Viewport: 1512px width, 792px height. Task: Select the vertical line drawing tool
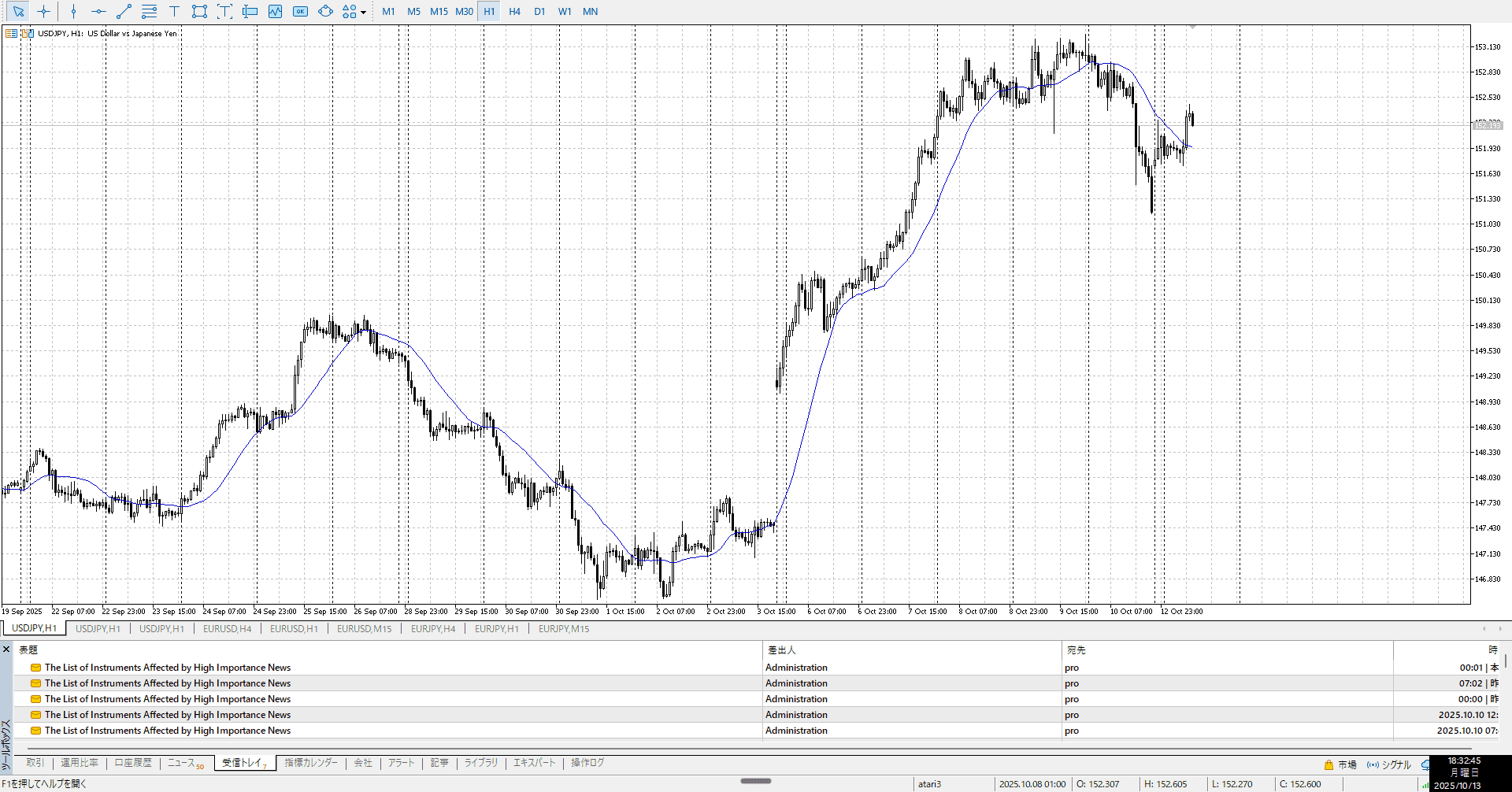point(73,12)
